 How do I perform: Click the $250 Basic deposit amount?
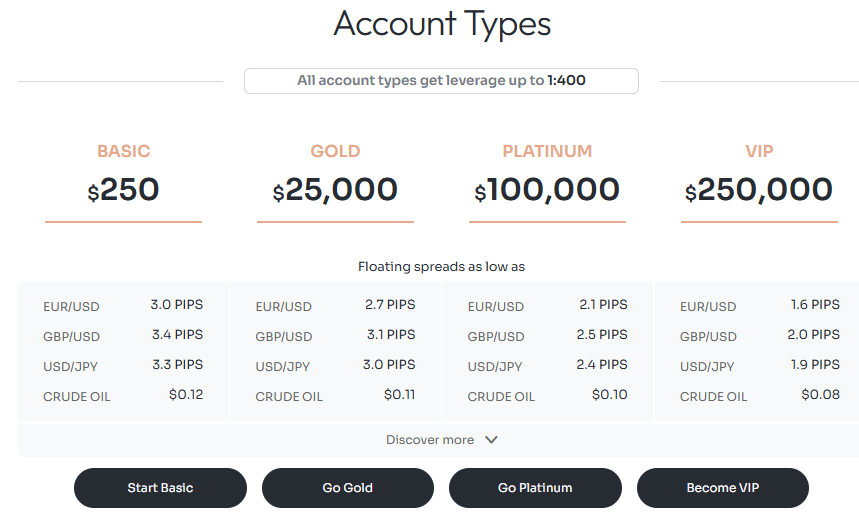click(x=123, y=190)
